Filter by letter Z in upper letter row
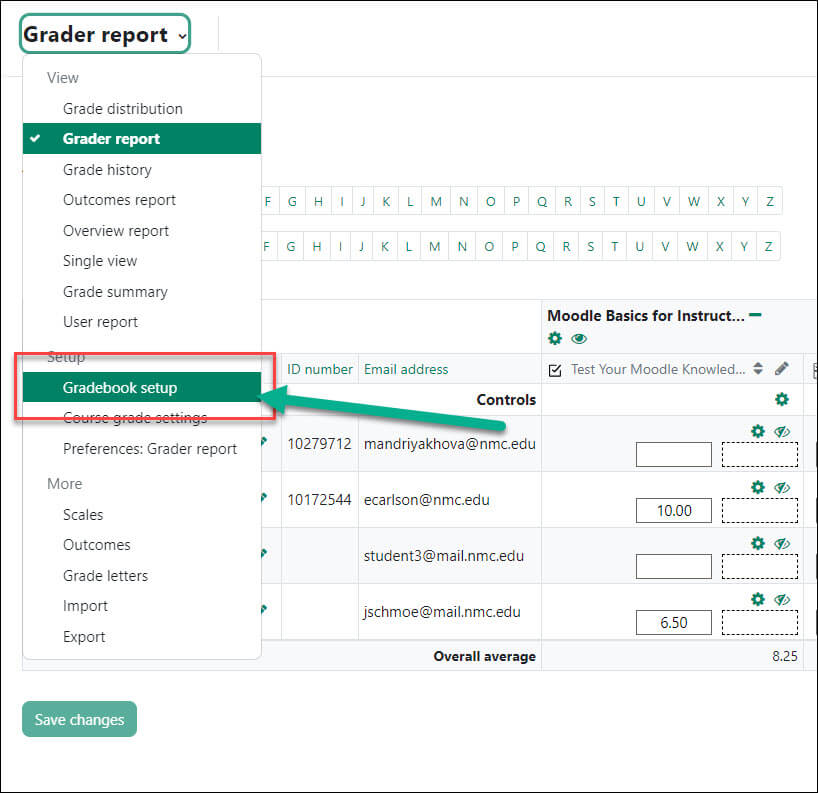Viewport: 818px width, 793px height. tap(770, 201)
